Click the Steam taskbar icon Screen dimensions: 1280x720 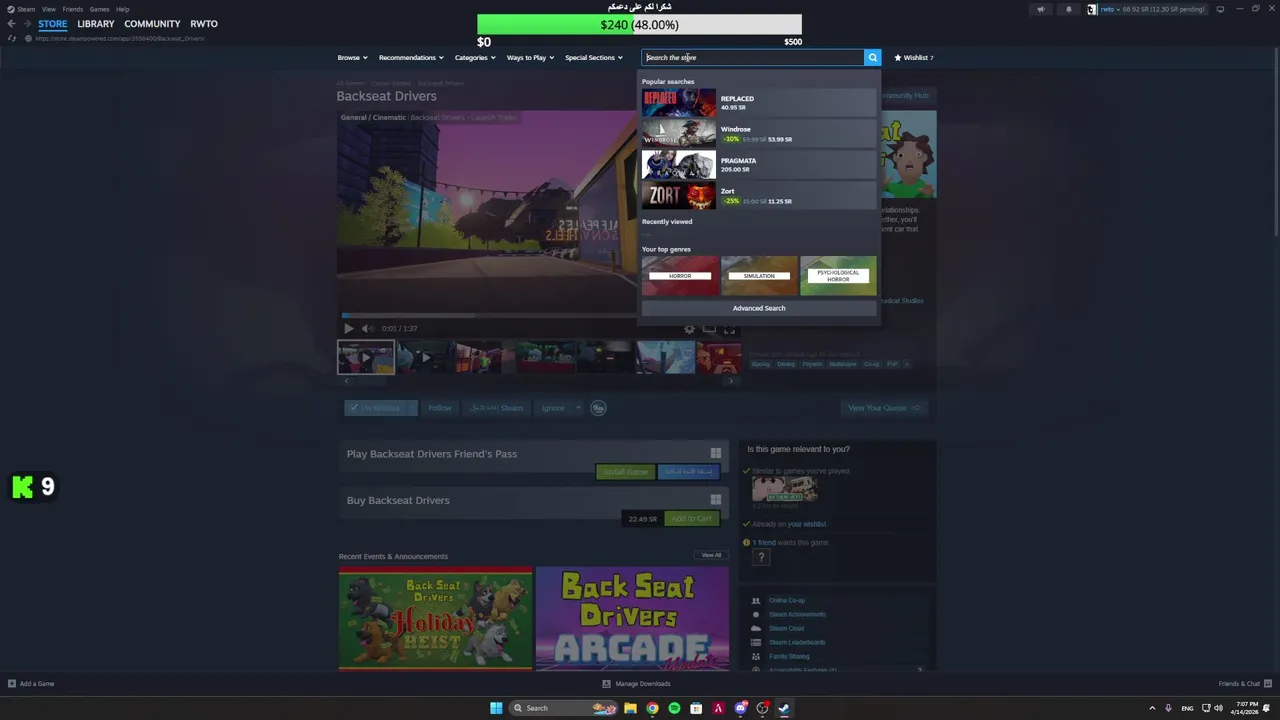click(x=784, y=708)
